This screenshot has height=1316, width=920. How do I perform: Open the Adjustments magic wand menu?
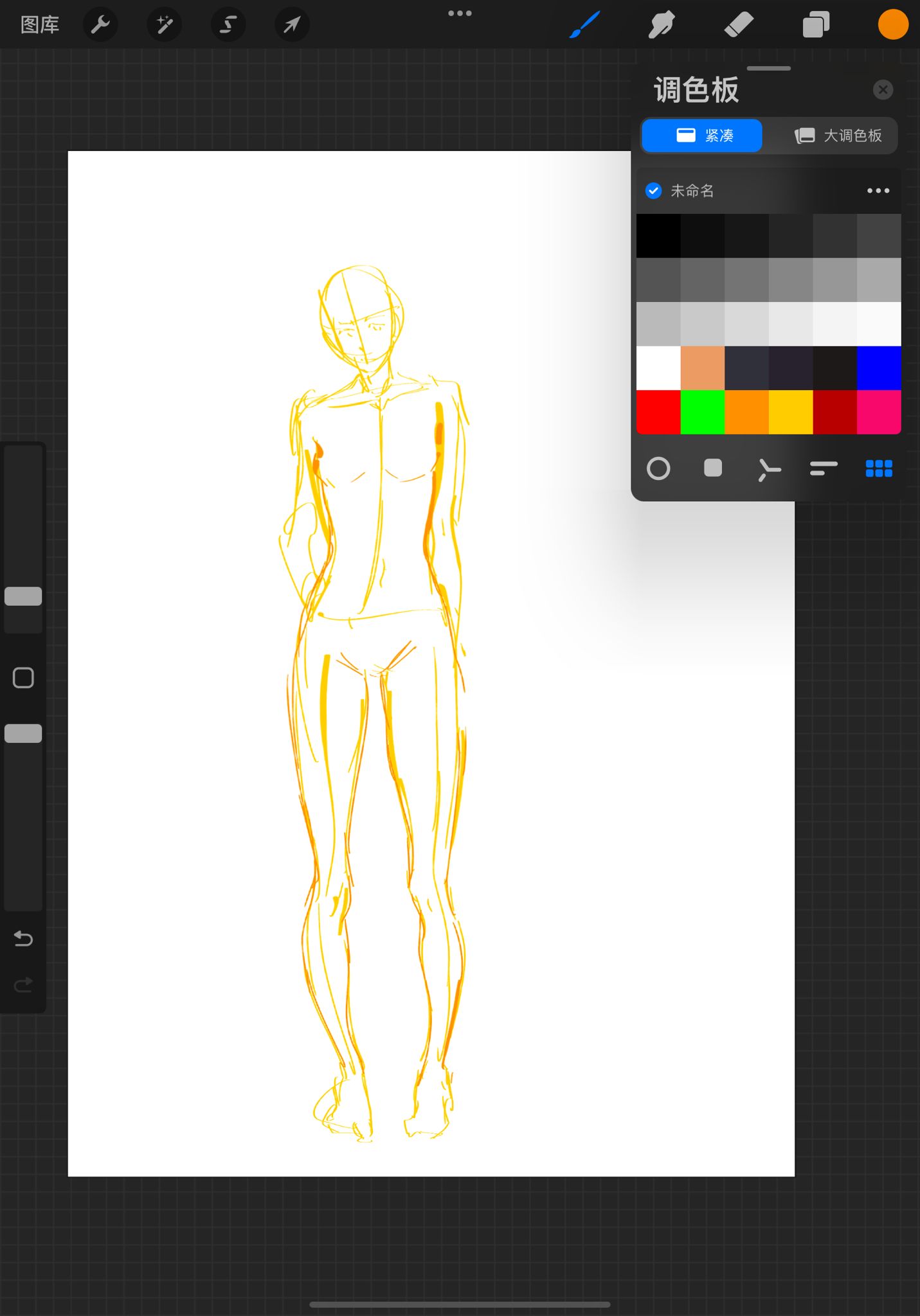point(165,25)
